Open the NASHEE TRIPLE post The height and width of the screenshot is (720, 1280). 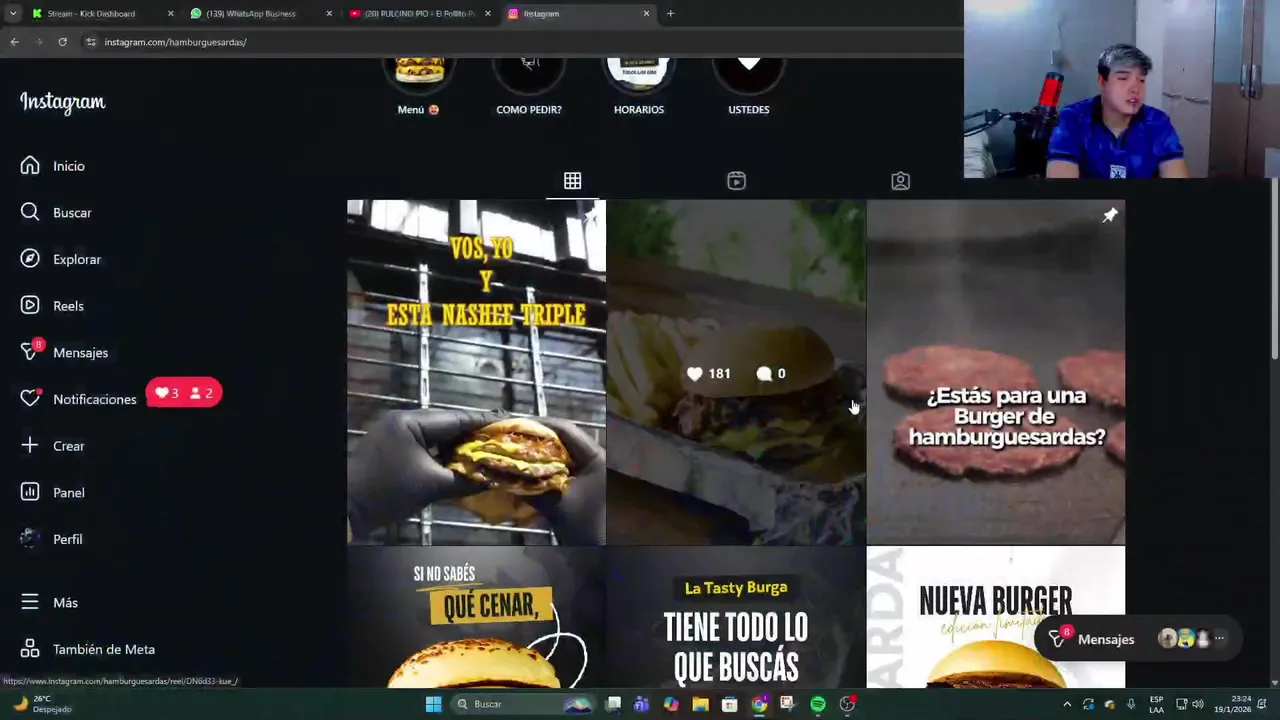click(x=476, y=372)
